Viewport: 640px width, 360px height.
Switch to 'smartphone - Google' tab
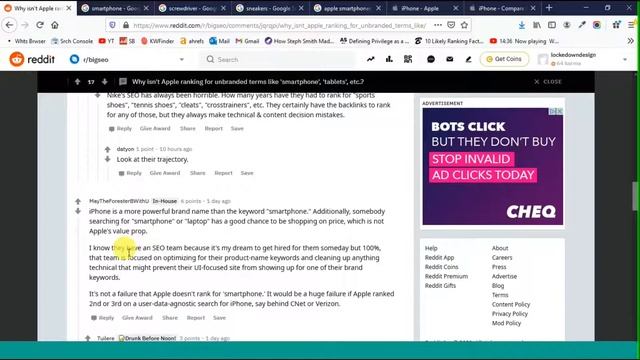[115, 8]
